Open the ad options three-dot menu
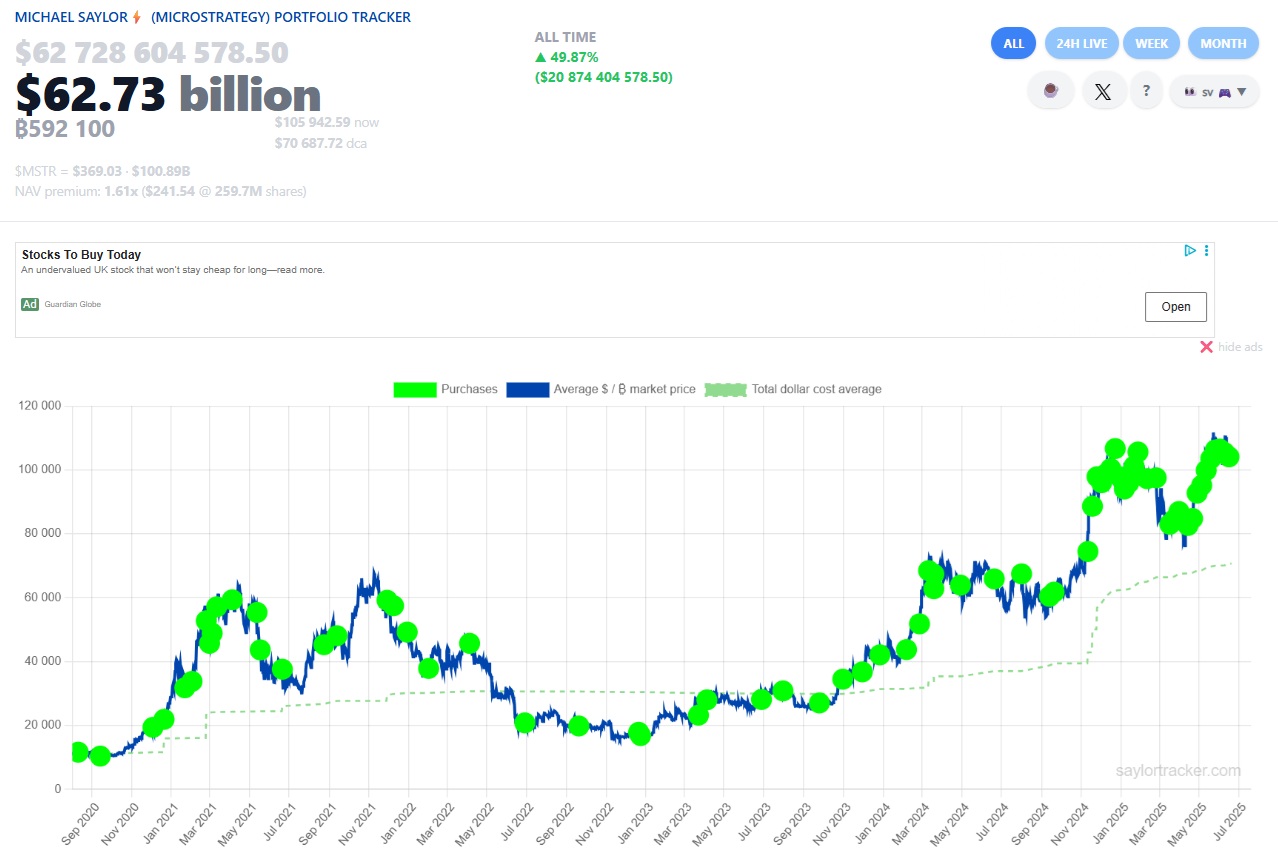The width and height of the screenshot is (1278, 861). click(1207, 251)
